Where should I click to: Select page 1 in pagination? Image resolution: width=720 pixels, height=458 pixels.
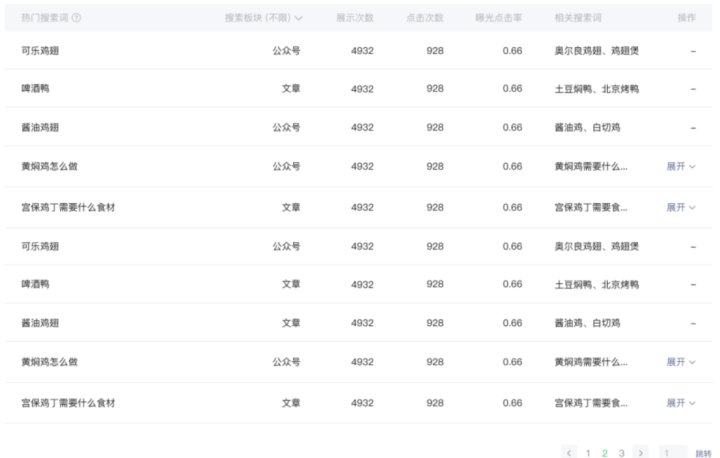[588, 453]
